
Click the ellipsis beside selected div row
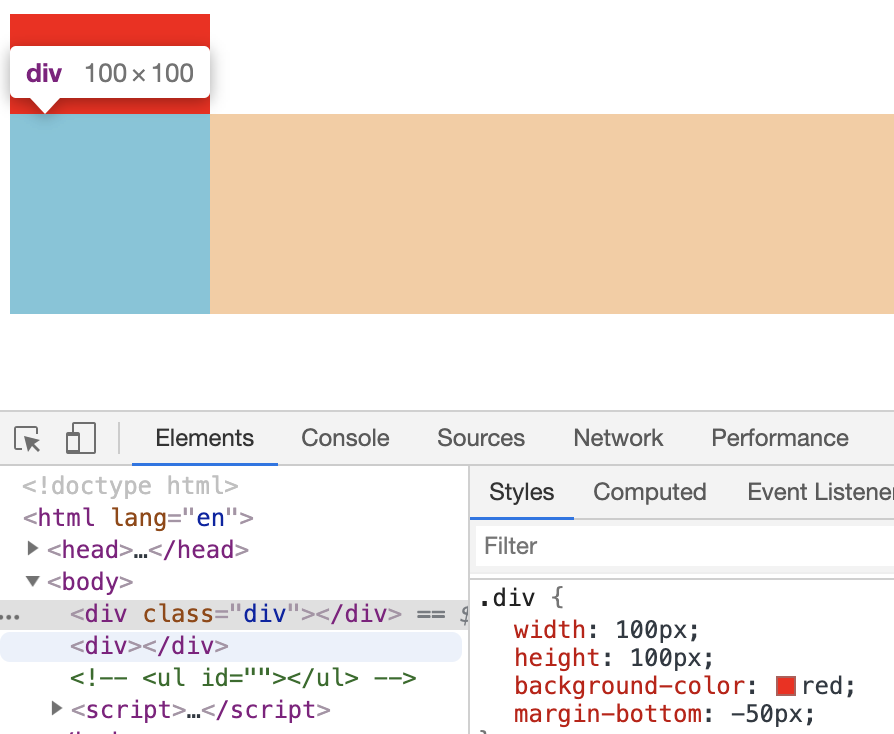pos(10,617)
